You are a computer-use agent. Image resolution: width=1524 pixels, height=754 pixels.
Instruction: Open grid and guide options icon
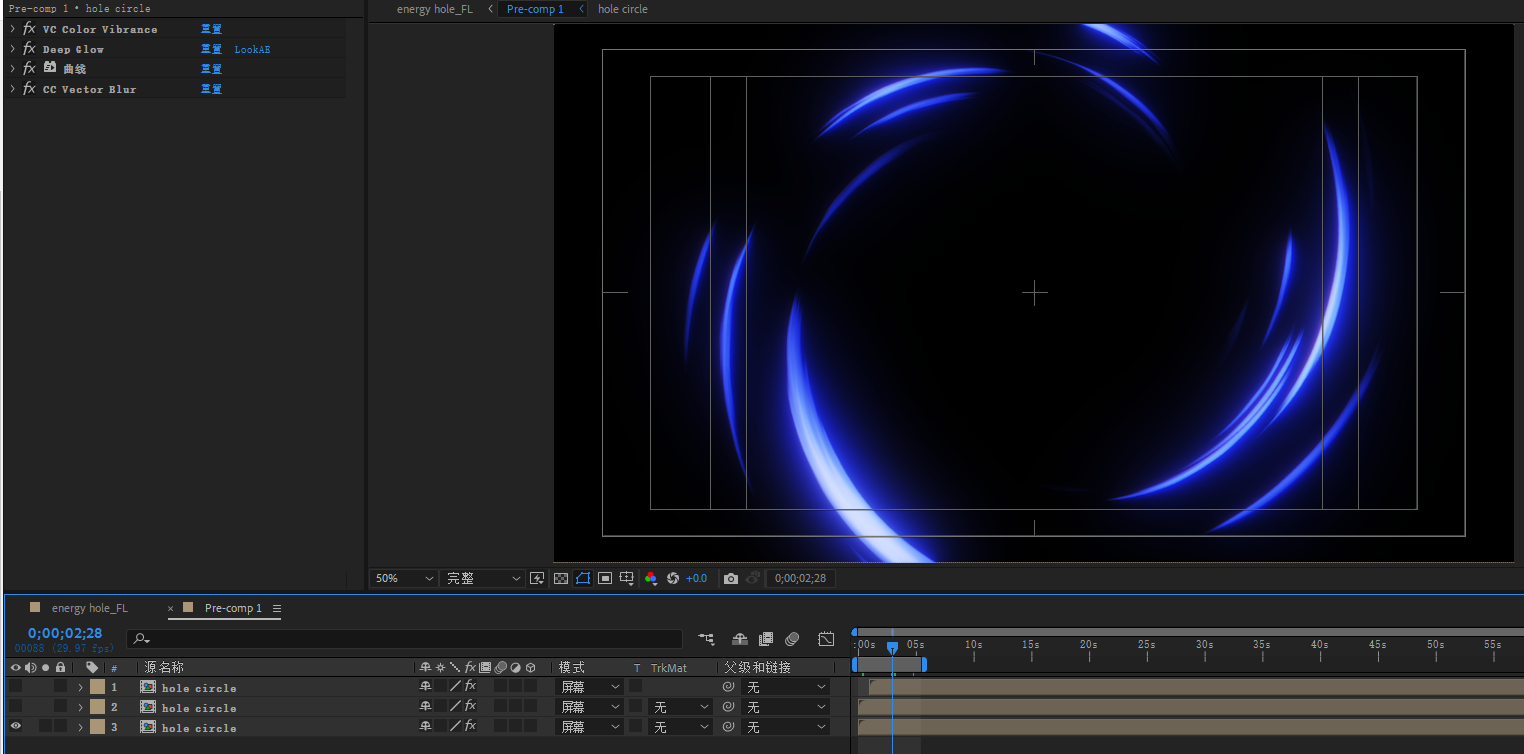tap(627, 578)
